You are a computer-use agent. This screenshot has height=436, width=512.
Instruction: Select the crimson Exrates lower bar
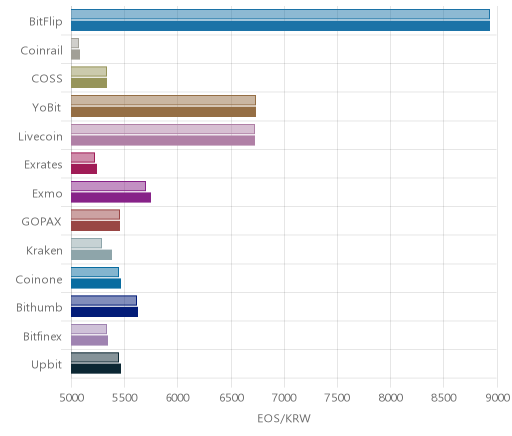[x=84, y=169]
